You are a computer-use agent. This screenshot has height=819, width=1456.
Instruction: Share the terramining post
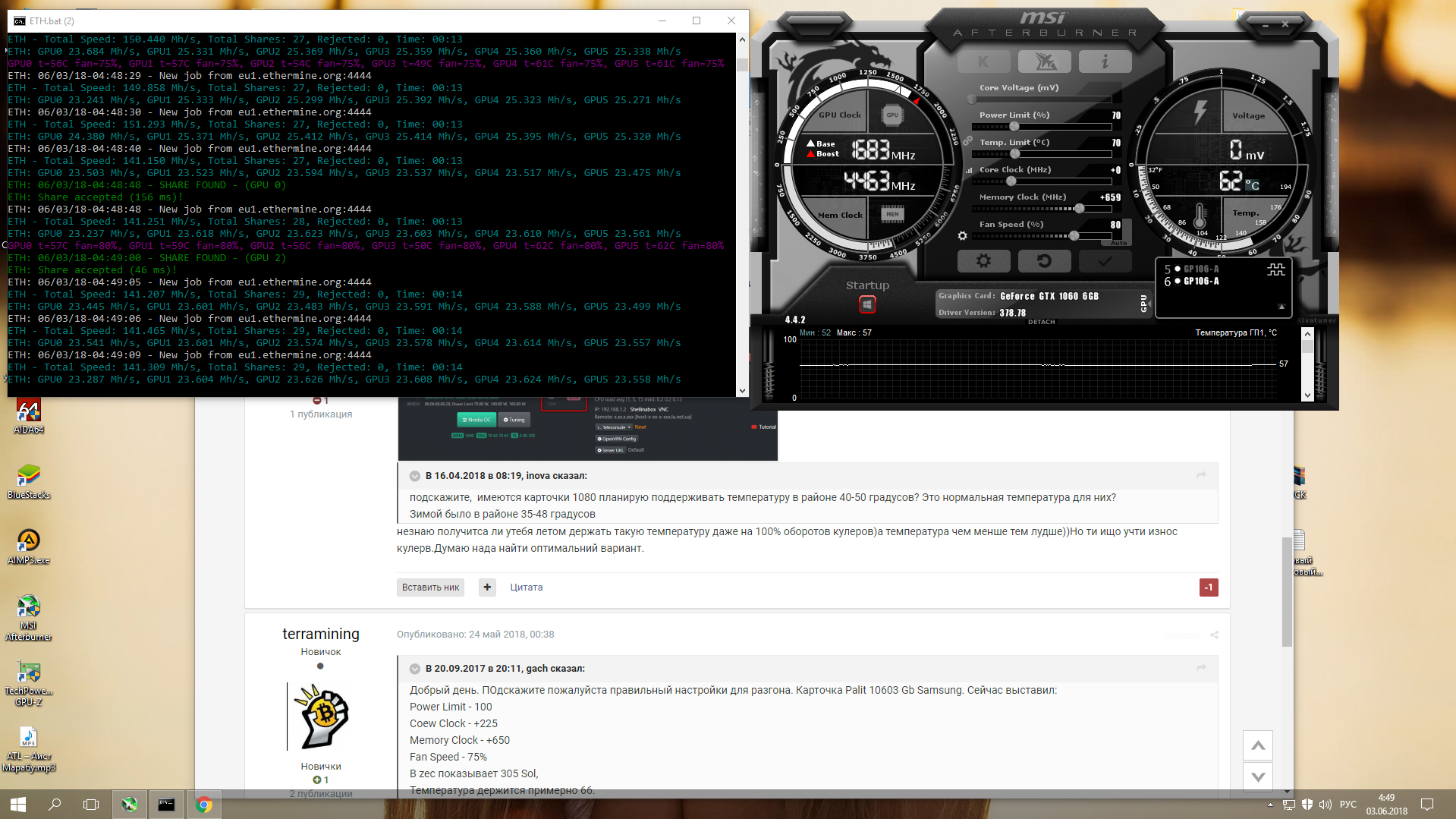[x=1215, y=635]
